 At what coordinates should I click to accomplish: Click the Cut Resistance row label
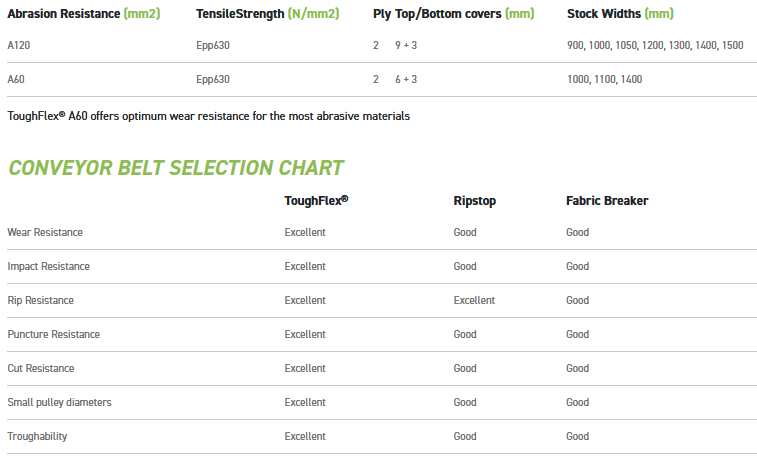(x=41, y=368)
